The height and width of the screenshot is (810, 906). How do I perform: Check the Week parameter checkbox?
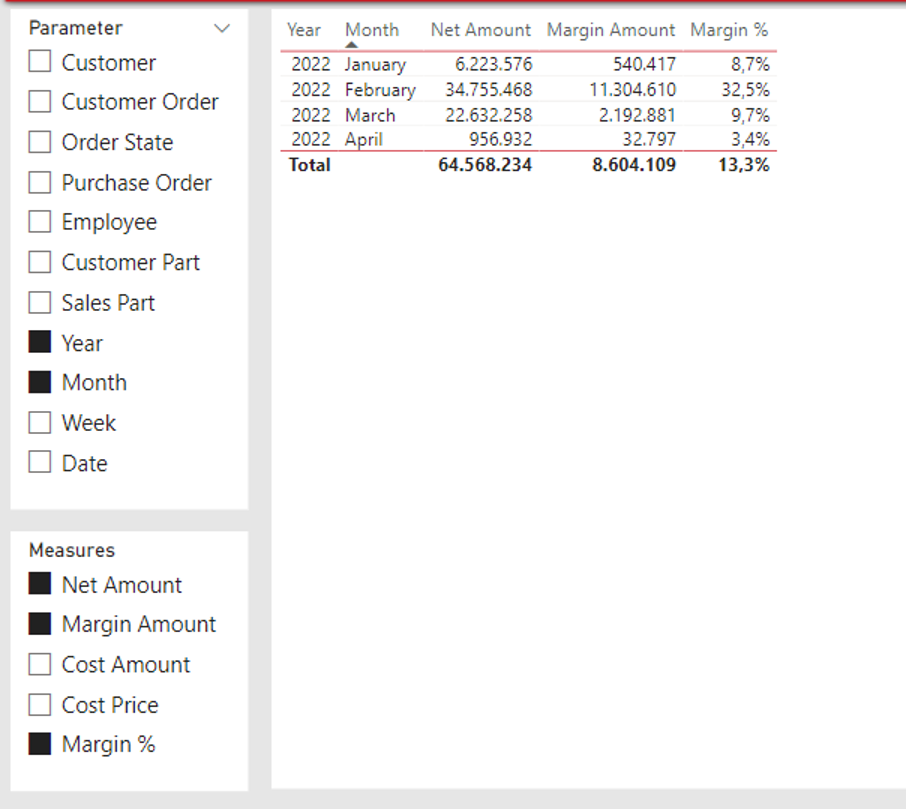click(x=40, y=422)
